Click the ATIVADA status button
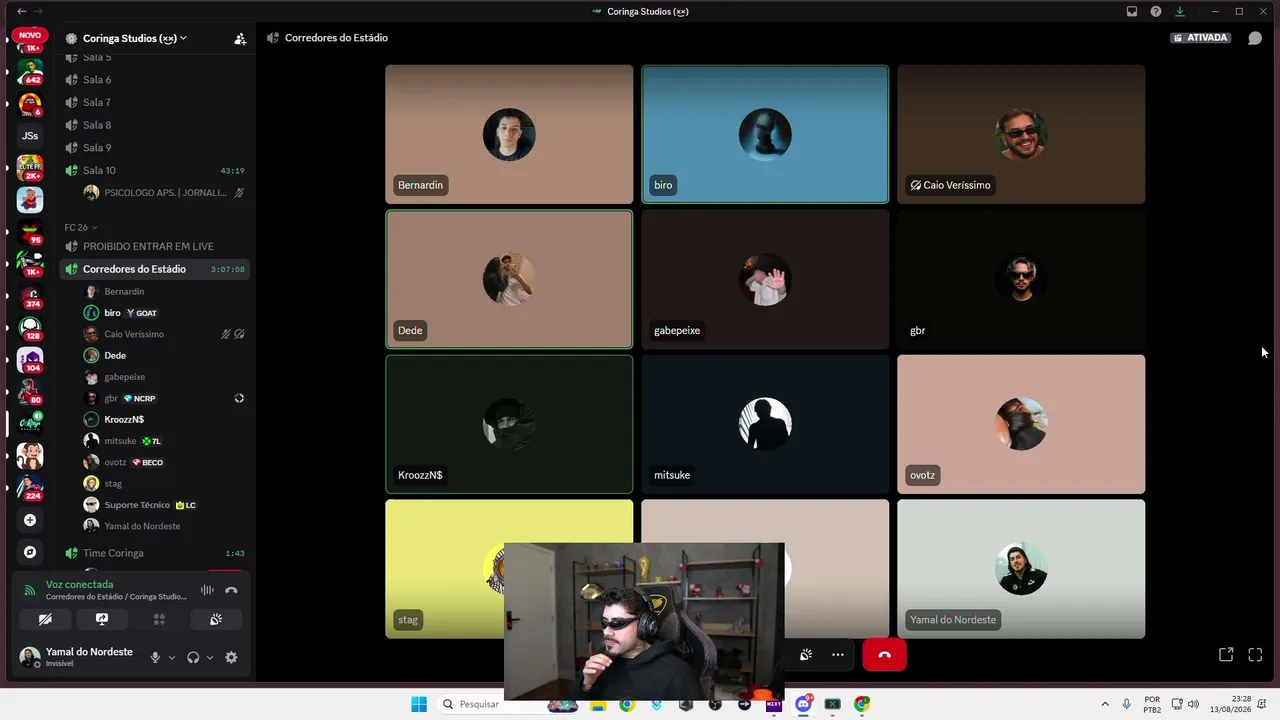The width and height of the screenshot is (1280, 720). [x=1201, y=38]
